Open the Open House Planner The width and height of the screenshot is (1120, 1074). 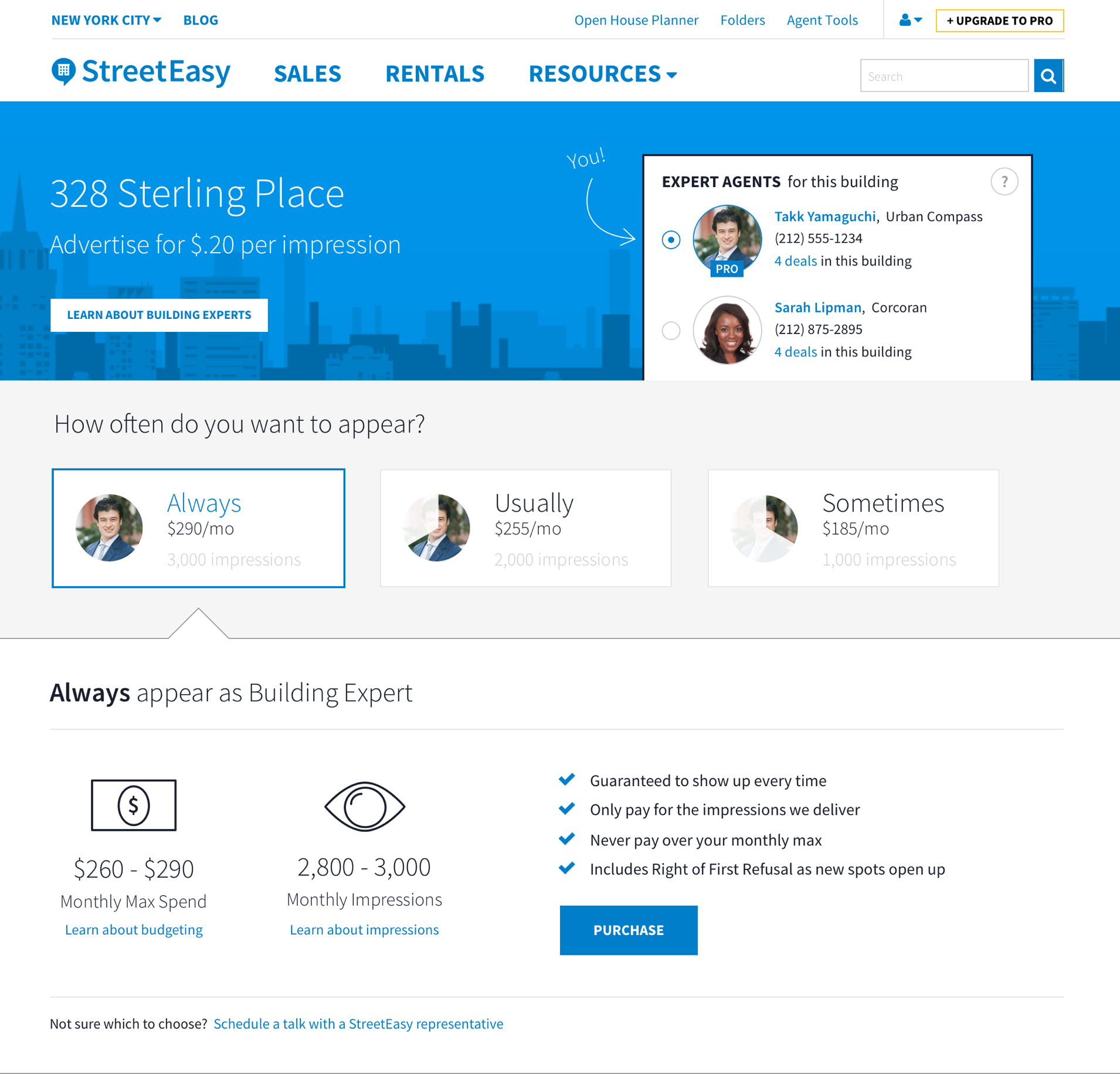click(636, 20)
